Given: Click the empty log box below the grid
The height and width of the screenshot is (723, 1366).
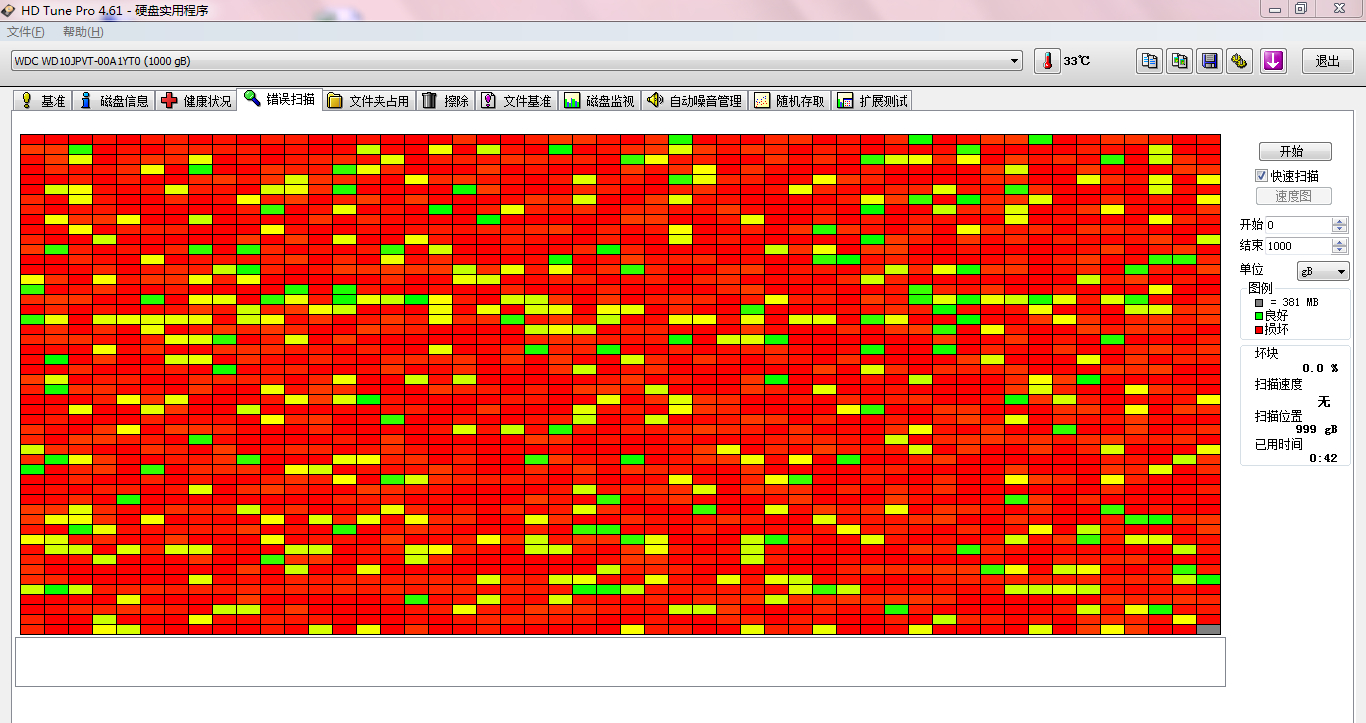Looking at the screenshot, I should tap(620, 662).
